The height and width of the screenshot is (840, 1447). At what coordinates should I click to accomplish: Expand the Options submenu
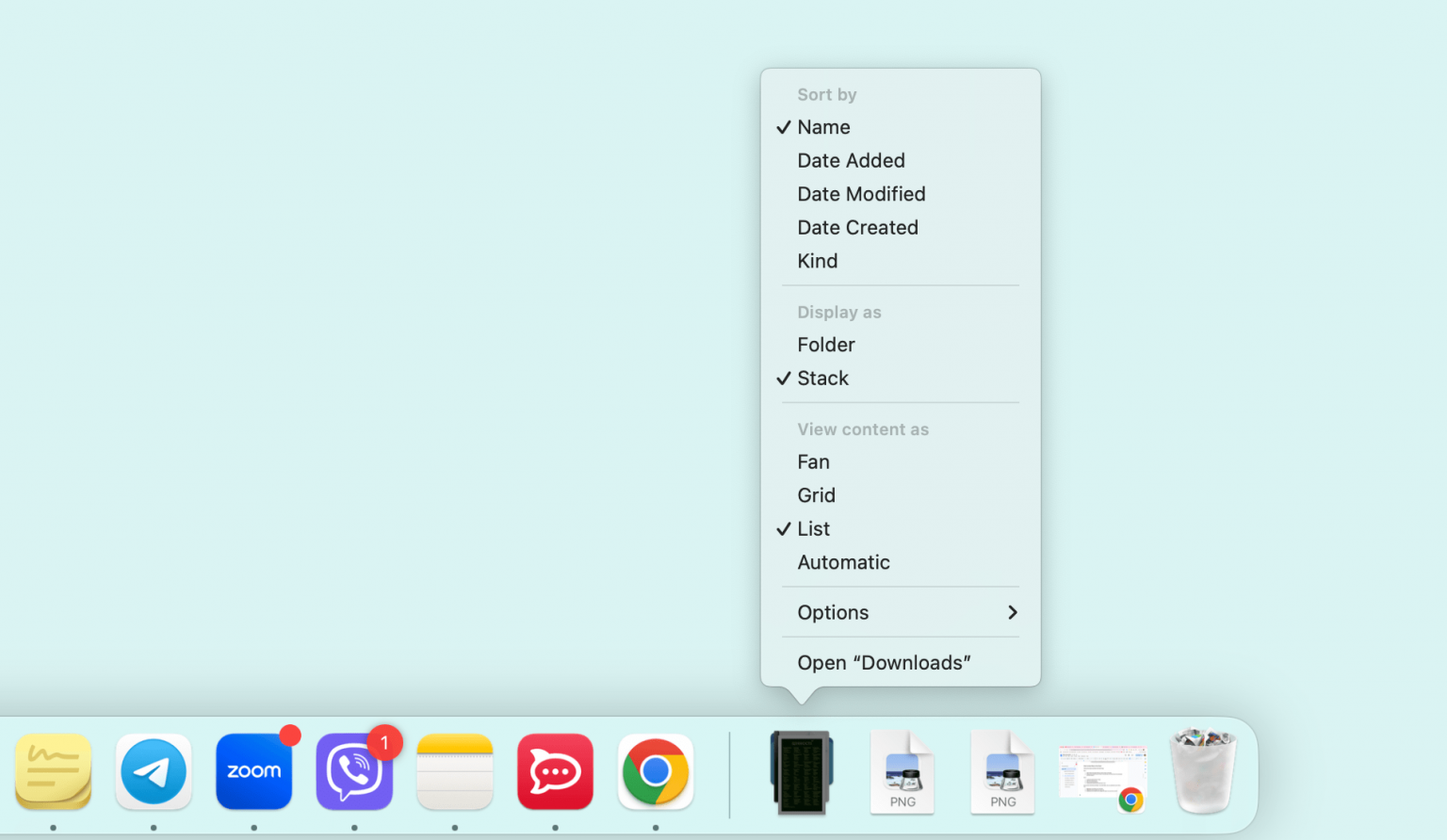(833, 612)
